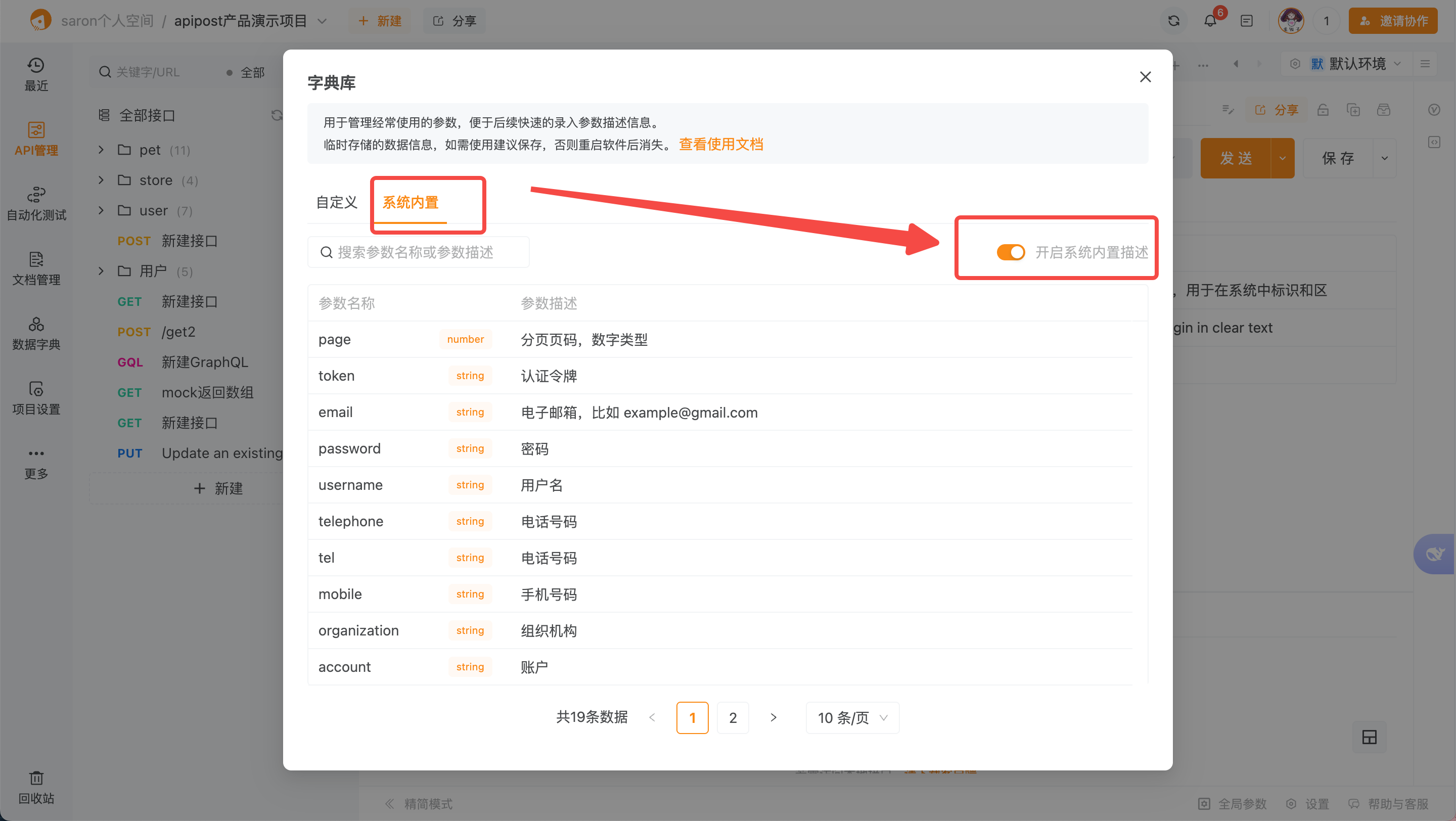Open the notifications bell icon
This screenshot has height=821, width=1456.
1210,21
